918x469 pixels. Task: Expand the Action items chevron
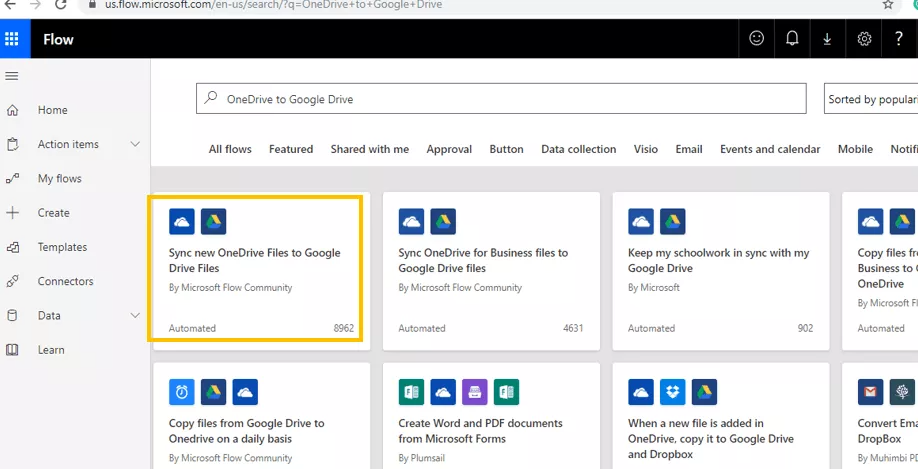pyautogui.click(x=135, y=144)
